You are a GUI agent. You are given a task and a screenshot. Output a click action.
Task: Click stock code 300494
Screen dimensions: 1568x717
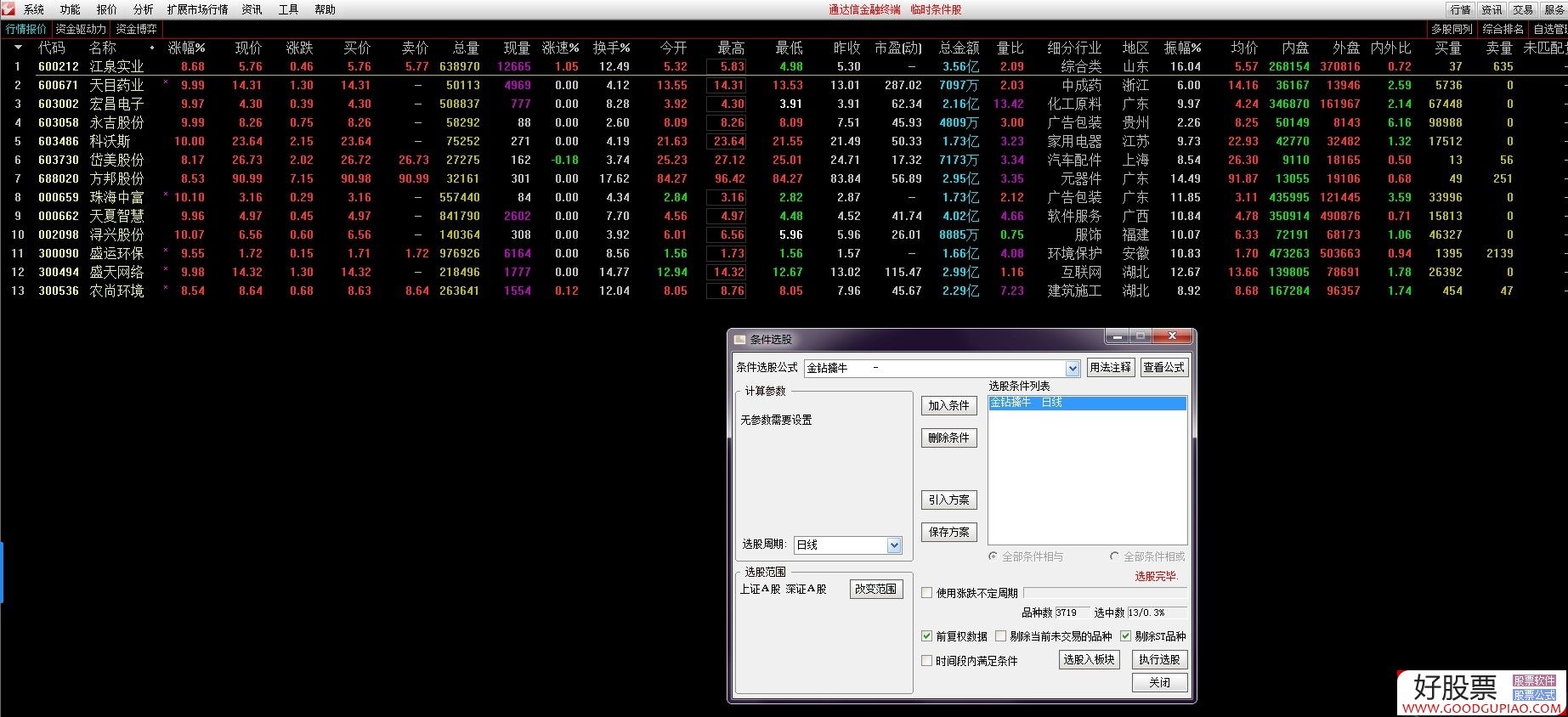tap(59, 272)
